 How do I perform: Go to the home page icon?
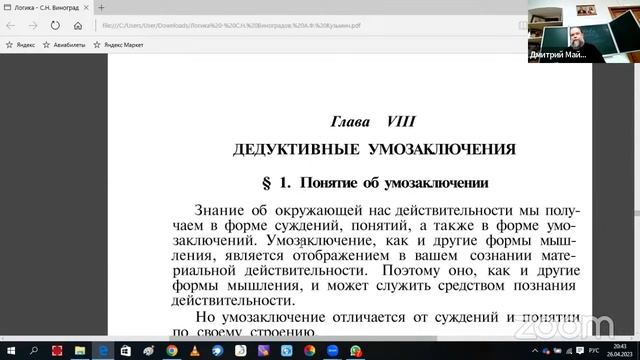(x=78, y=26)
